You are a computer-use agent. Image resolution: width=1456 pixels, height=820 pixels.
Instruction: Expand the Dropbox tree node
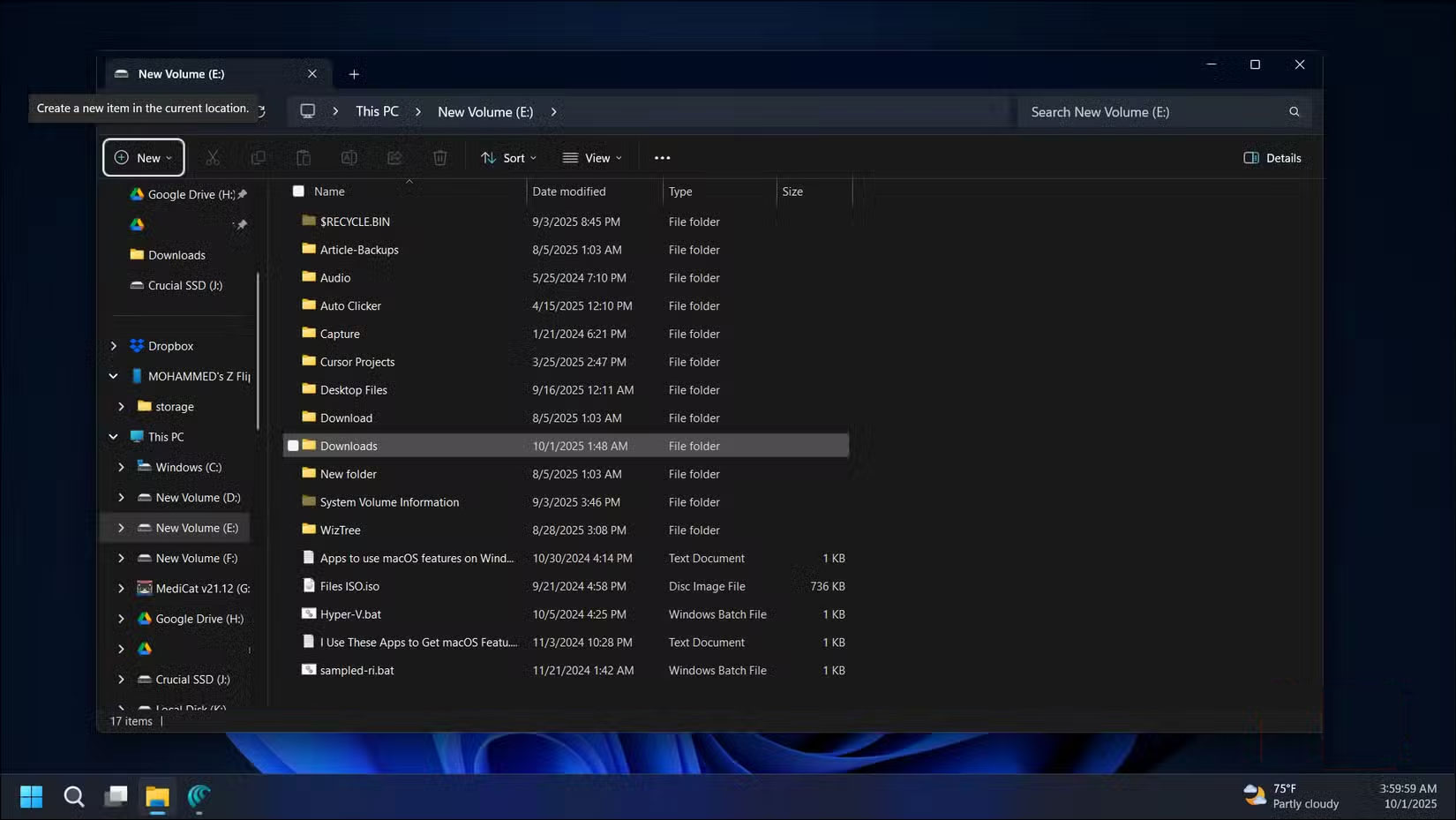tap(114, 346)
